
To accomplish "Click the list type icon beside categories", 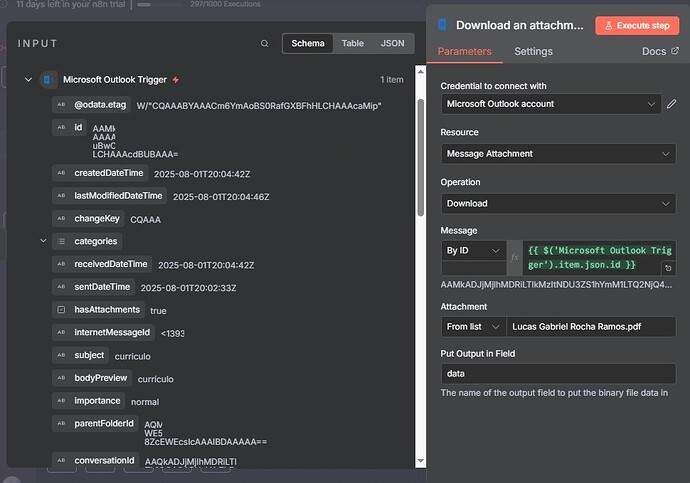I will 61,241.
